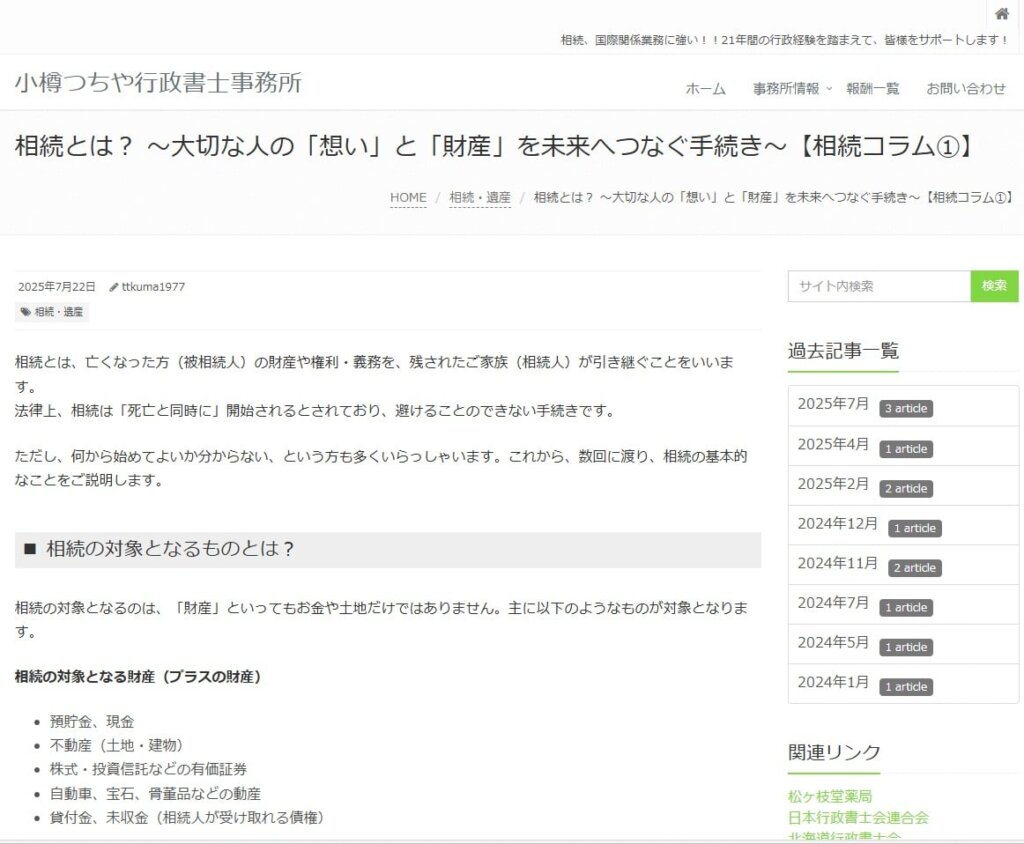The width and height of the screenshot is (1024, 844).
Task: Open 相続・遺産 breadcrumb link
Action: 480,198
